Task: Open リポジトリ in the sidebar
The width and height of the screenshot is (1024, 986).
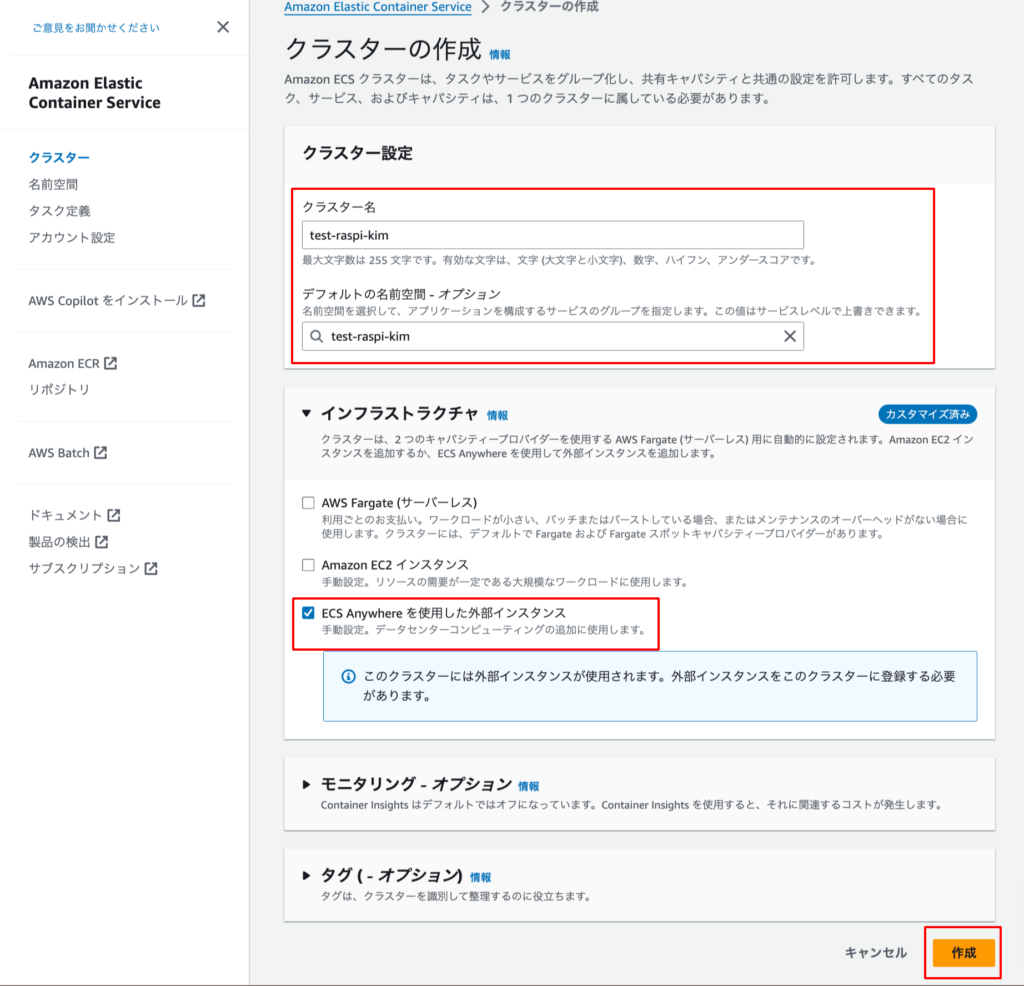Action: click(59, 390)
